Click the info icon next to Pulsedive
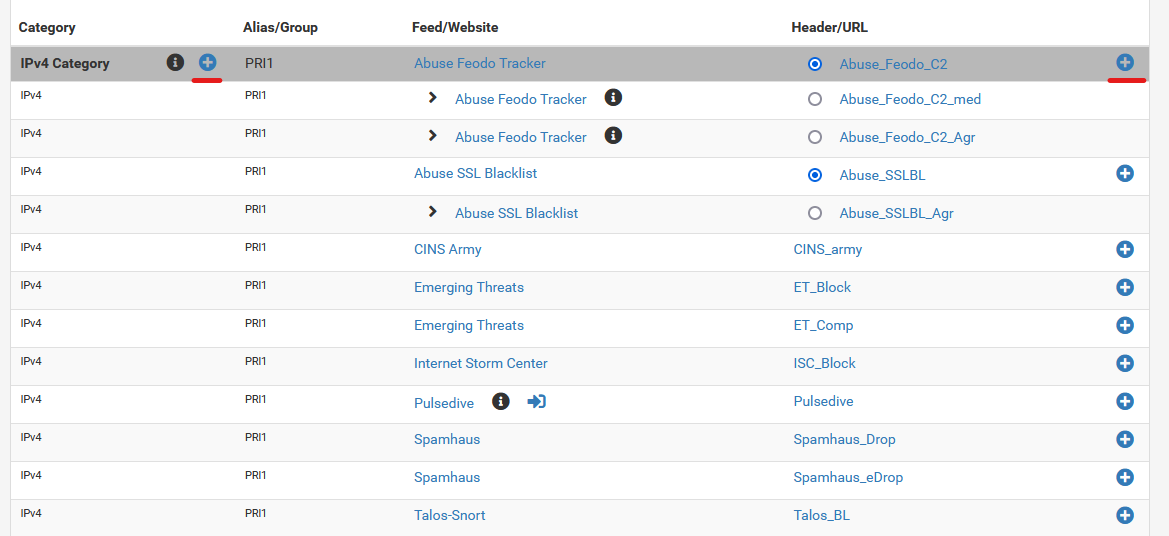The height and width of the screenshot is (536, 1169). click(x=501, y=402)
